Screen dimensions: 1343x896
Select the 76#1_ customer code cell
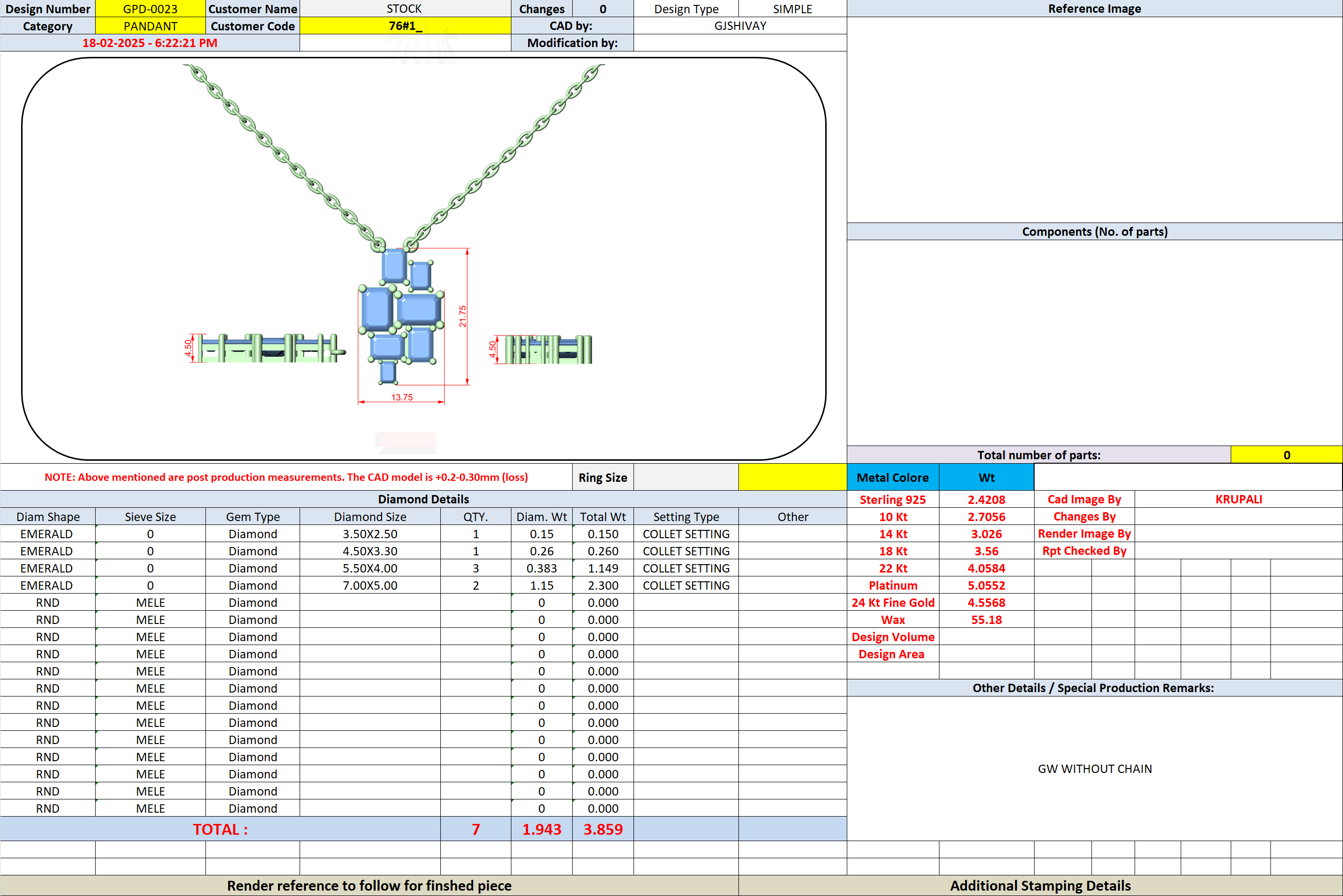tap(405, 25)
